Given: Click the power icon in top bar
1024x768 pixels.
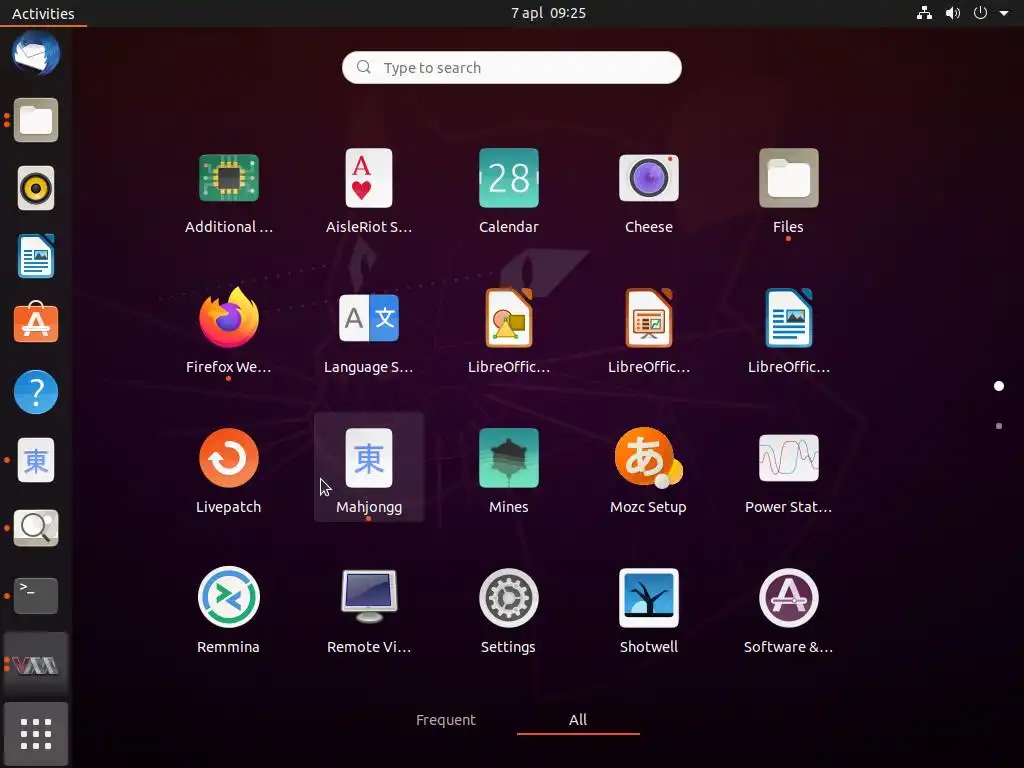Looking at the screenshot, I should coord(980,13).
